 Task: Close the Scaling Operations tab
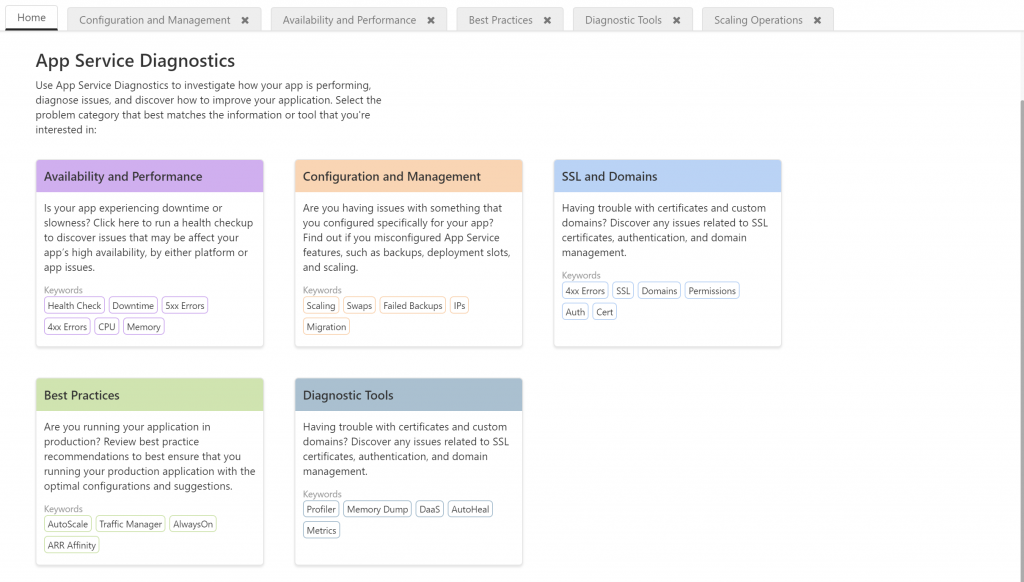(817, 20)
